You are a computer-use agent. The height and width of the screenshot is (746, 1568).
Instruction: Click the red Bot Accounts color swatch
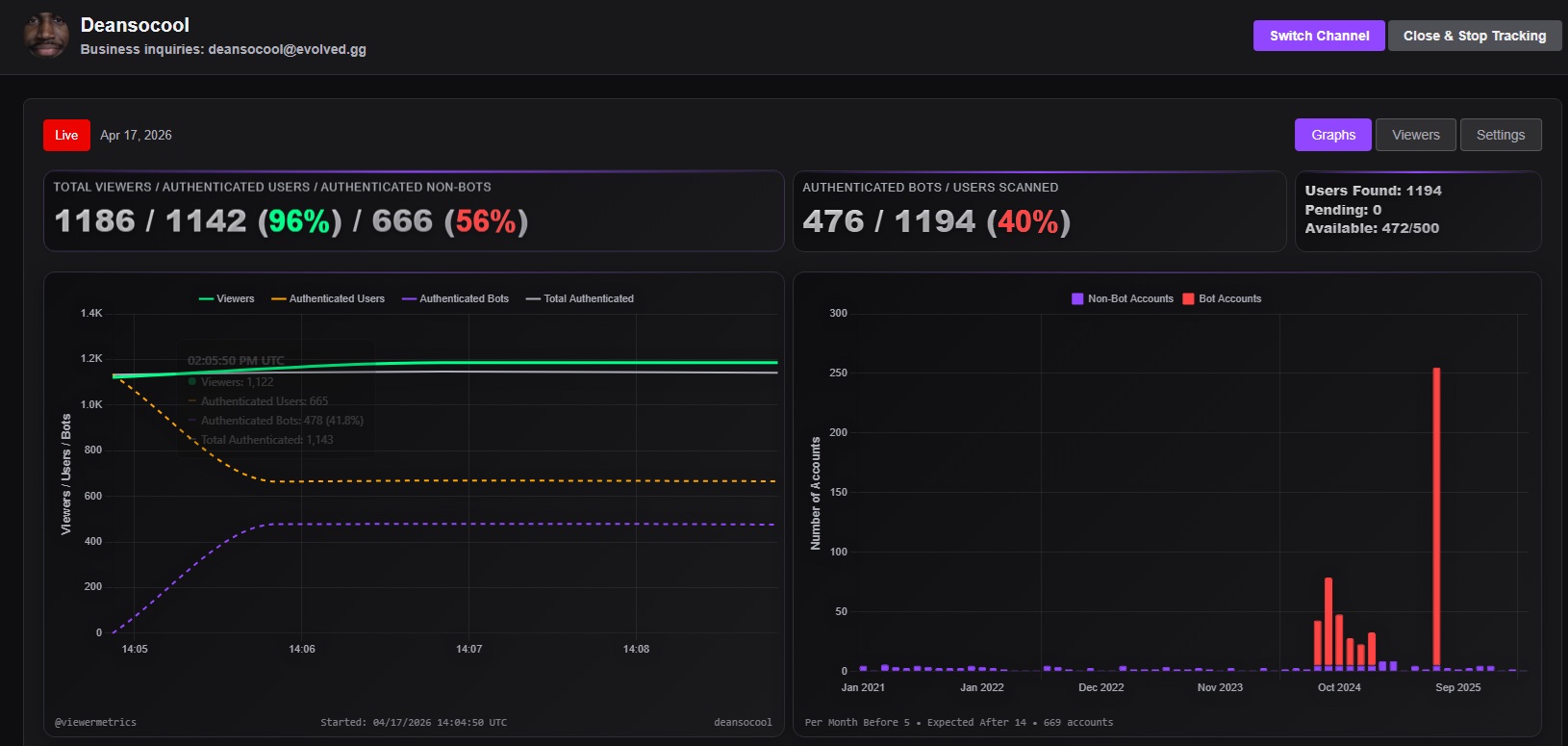1188,298
